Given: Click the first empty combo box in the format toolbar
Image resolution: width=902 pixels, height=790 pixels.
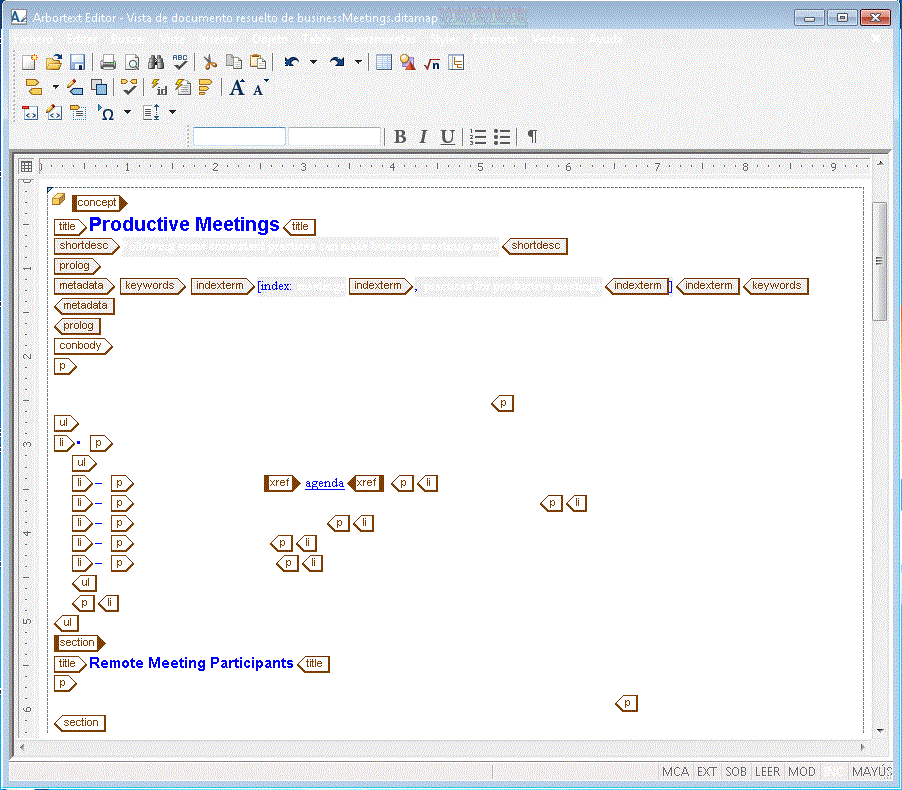Looking at the screenshot, I should coord(239,137).
